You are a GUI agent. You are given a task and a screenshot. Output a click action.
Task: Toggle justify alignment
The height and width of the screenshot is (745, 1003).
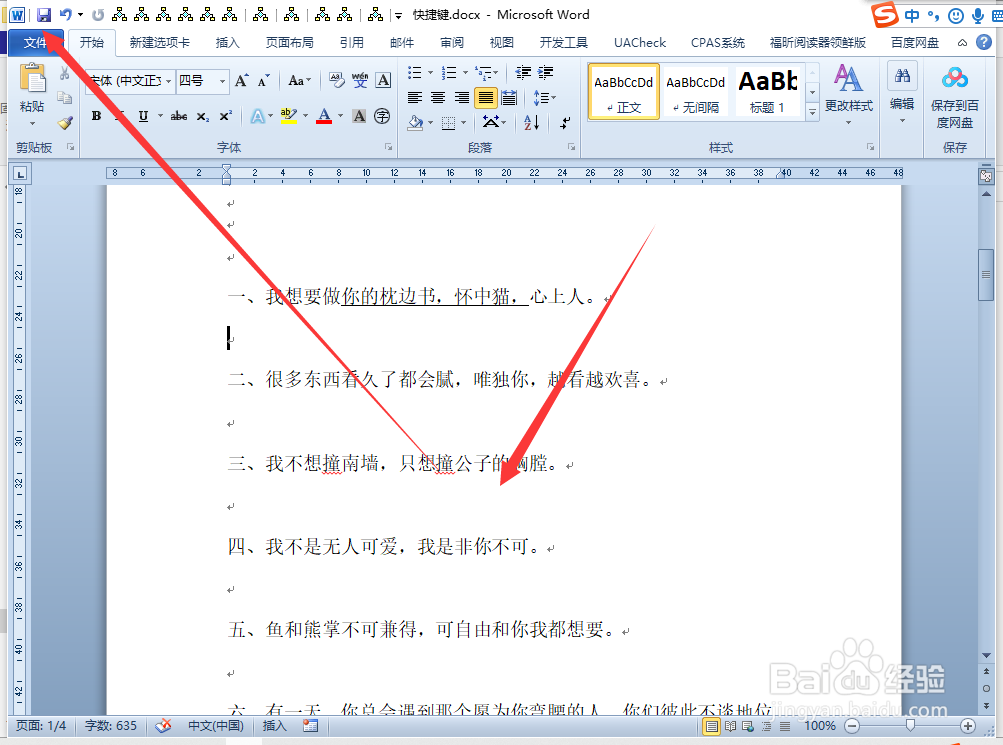pos(486,98)
